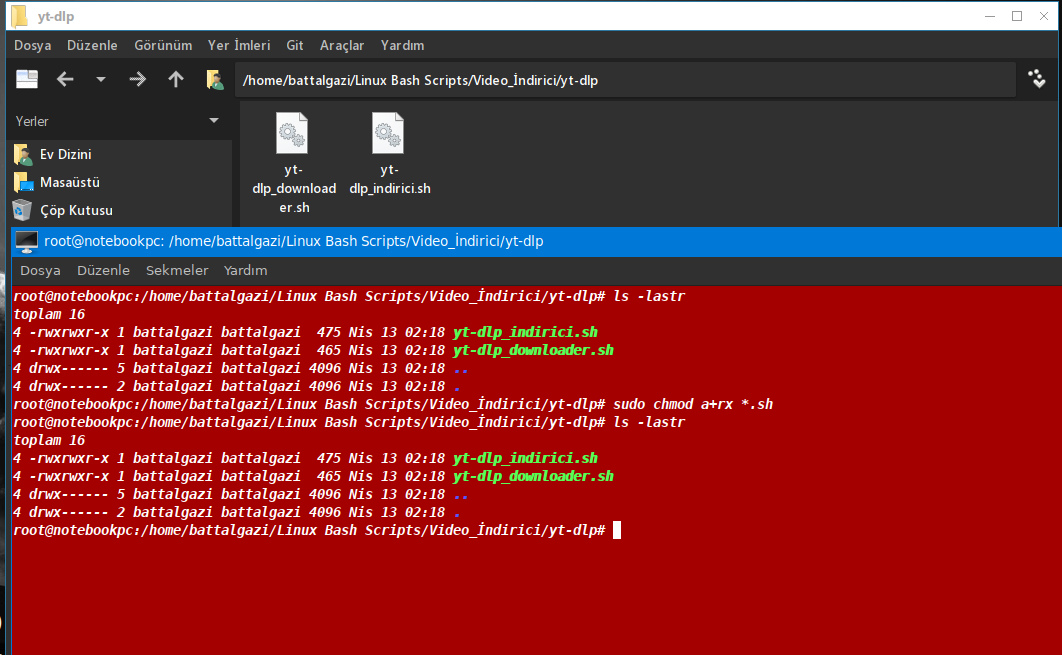The height and width of the screenshot is (655, 1062).
Task: Expand the Yerler side pane dropdown
Action: (x=214, y=121)
